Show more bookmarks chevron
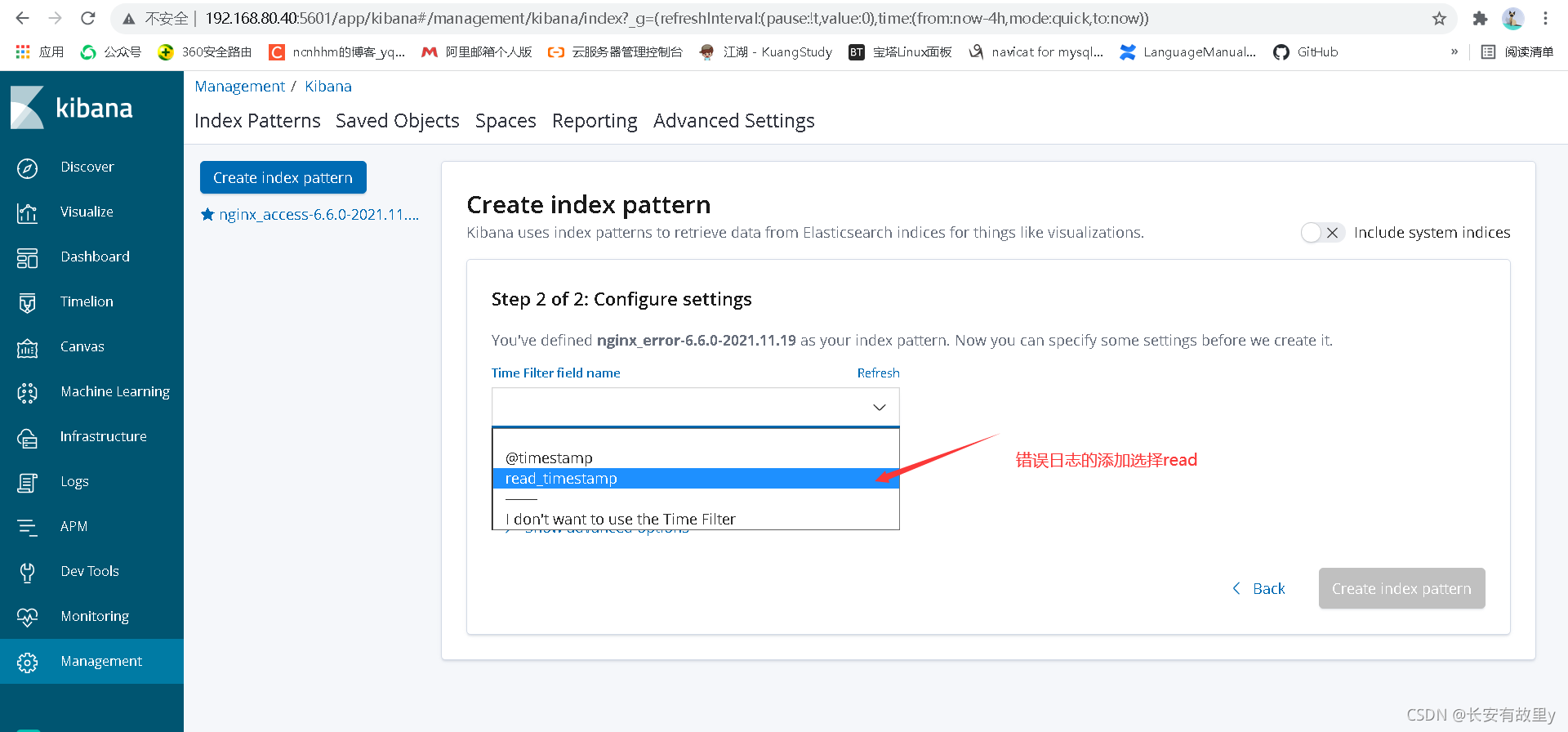The height and width of the screenshot is (732, 1568). 1454,51
